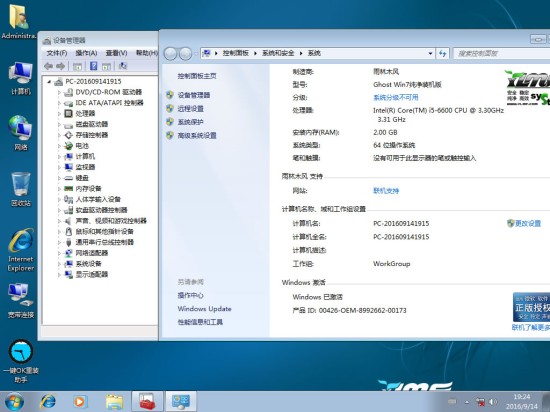Expand the 磁盘驱动器 node
The width and height of the screenshot is (550, 412).
[x=59, y=124]
